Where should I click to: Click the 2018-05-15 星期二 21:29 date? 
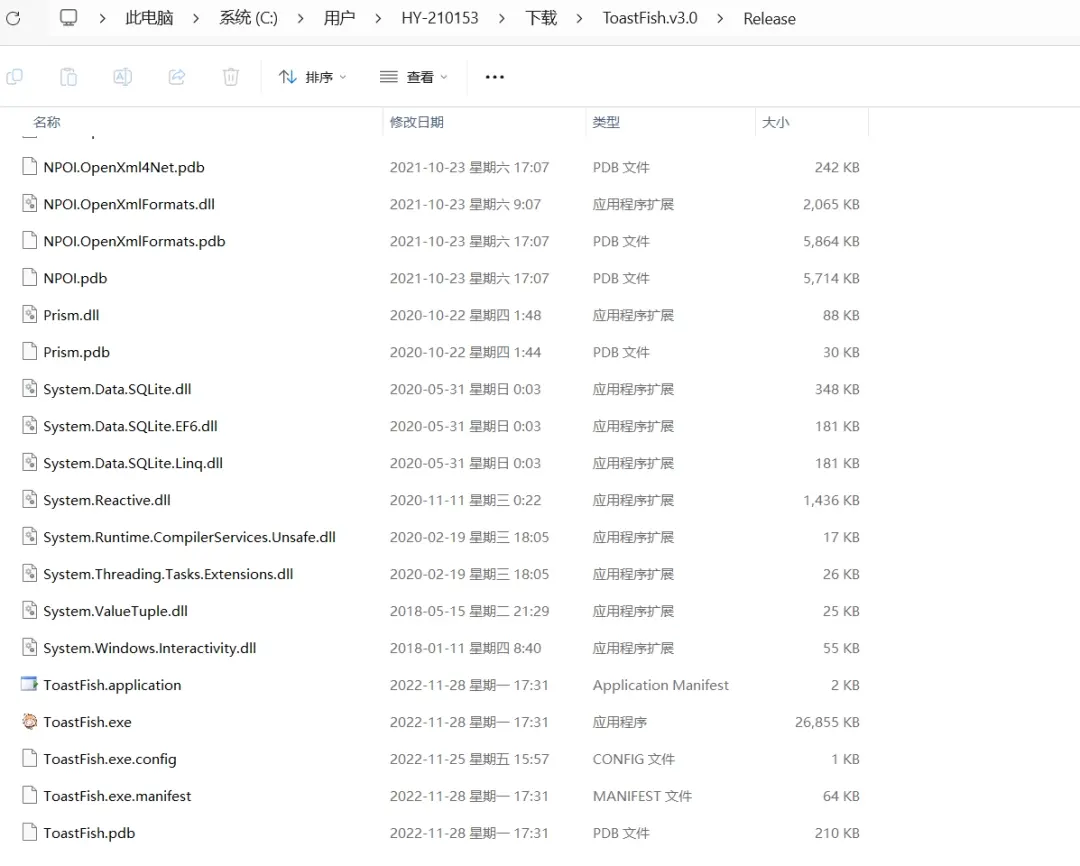click(x=469, y=611)
